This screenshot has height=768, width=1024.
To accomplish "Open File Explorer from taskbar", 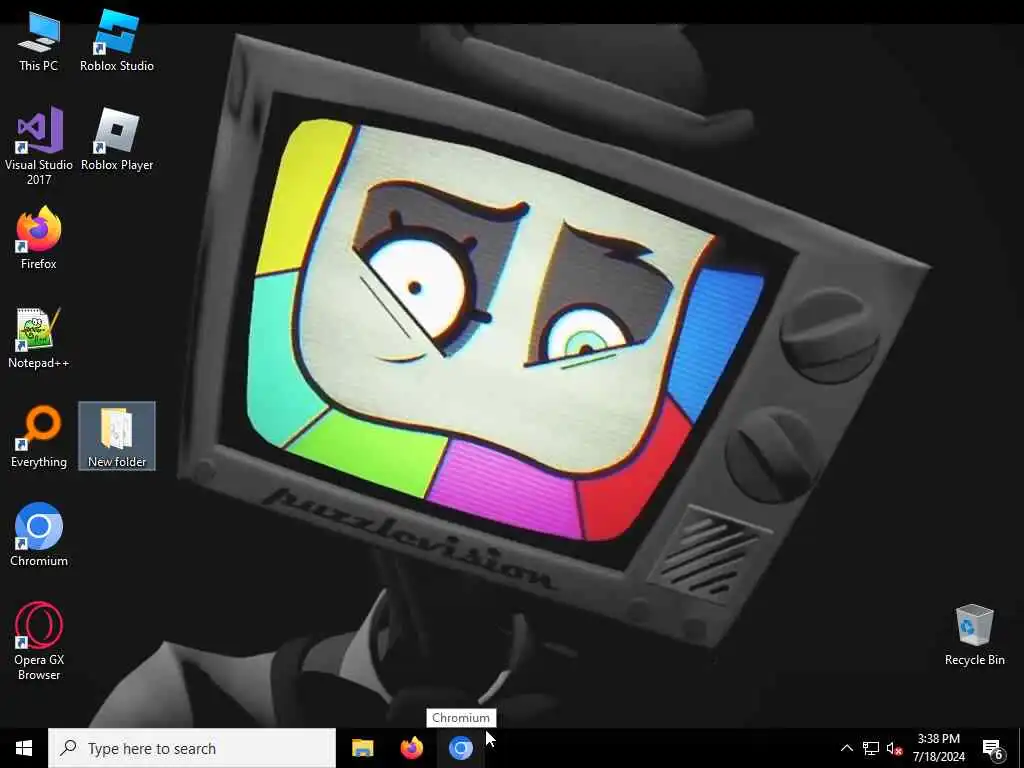I will [362, 748].
